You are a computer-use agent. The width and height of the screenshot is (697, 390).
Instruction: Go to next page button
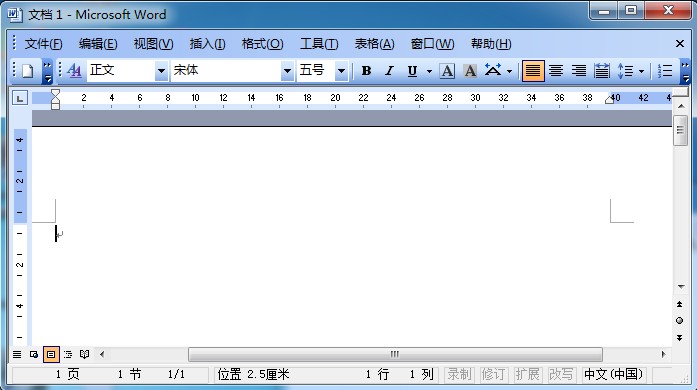pos(680,338)
